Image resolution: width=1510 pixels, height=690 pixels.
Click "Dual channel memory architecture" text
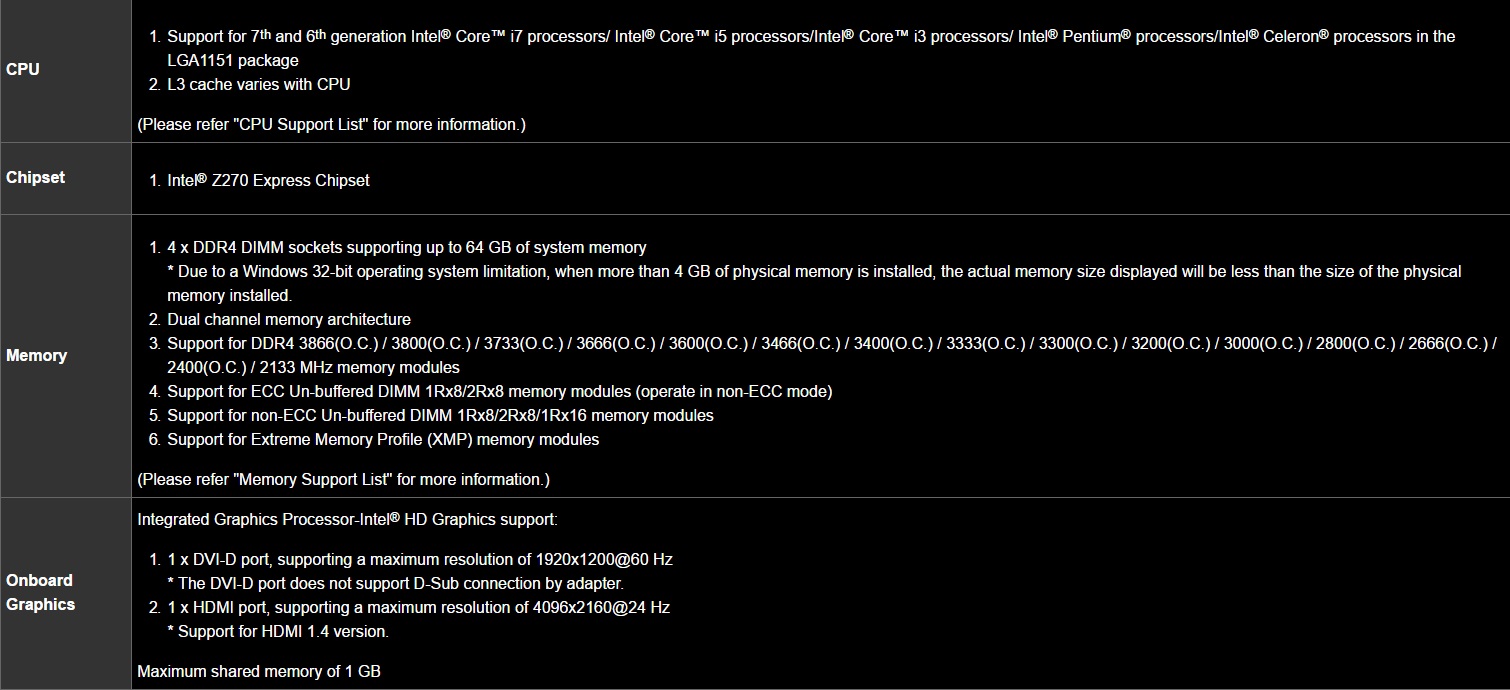[x=288, y=320]
